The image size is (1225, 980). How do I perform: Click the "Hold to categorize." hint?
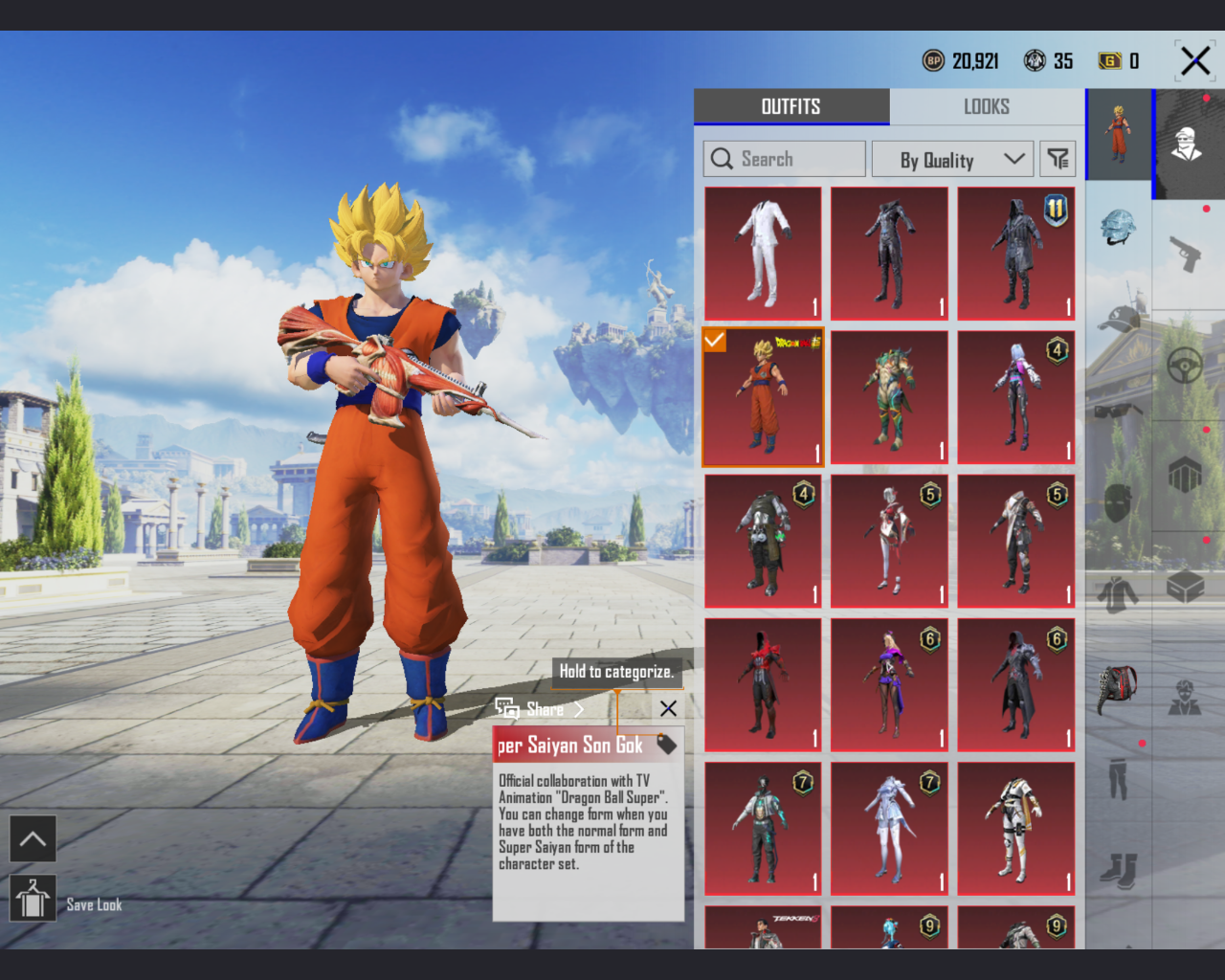click(616, 672)
